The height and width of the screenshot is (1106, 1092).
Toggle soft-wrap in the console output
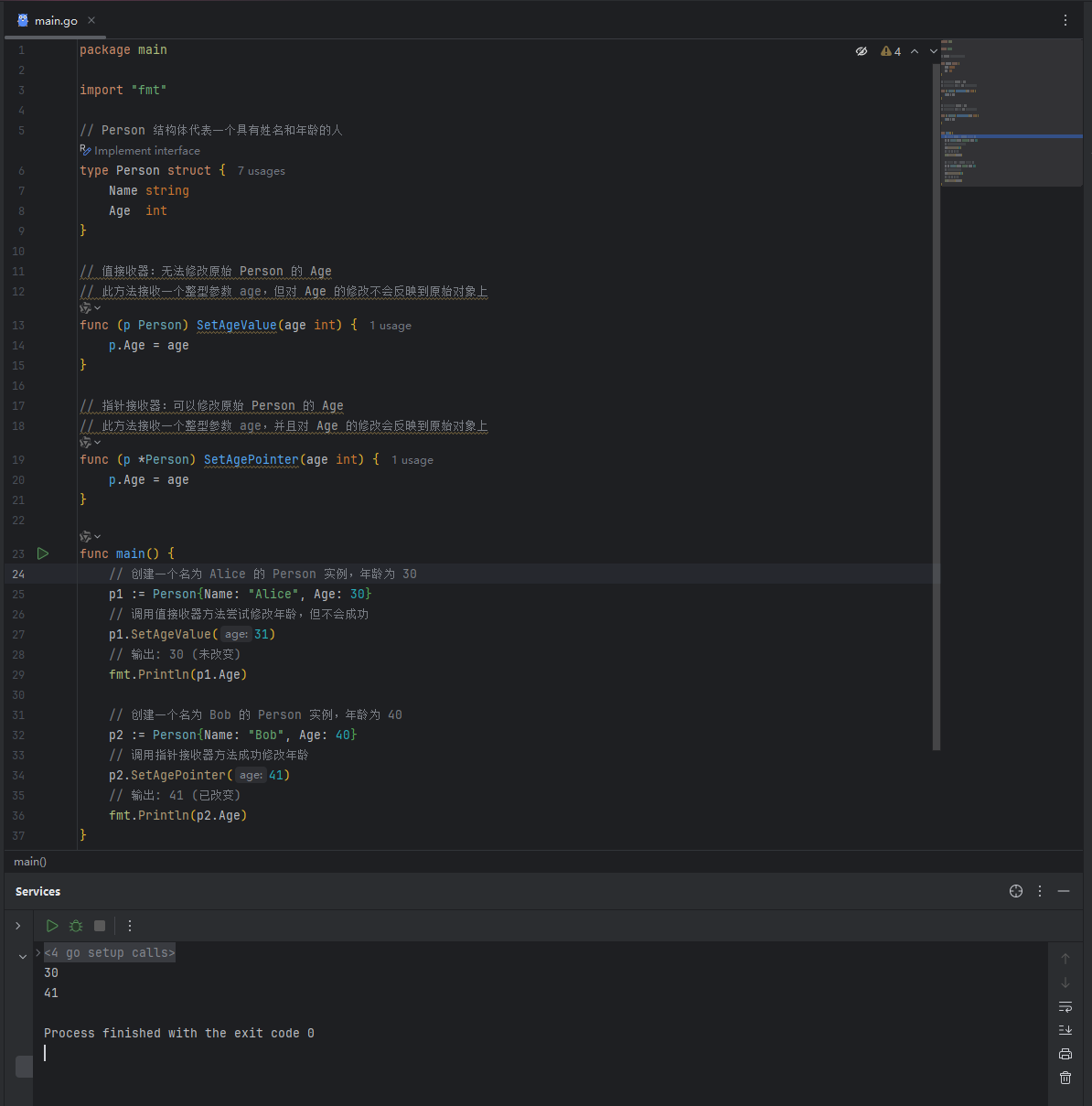pos(1065,1006)
